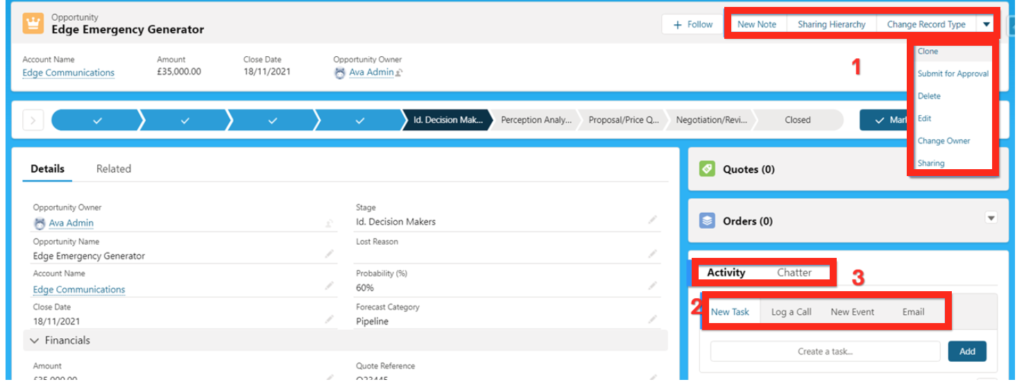
Task: Click the Add task button
Action: tap(967, 351)
